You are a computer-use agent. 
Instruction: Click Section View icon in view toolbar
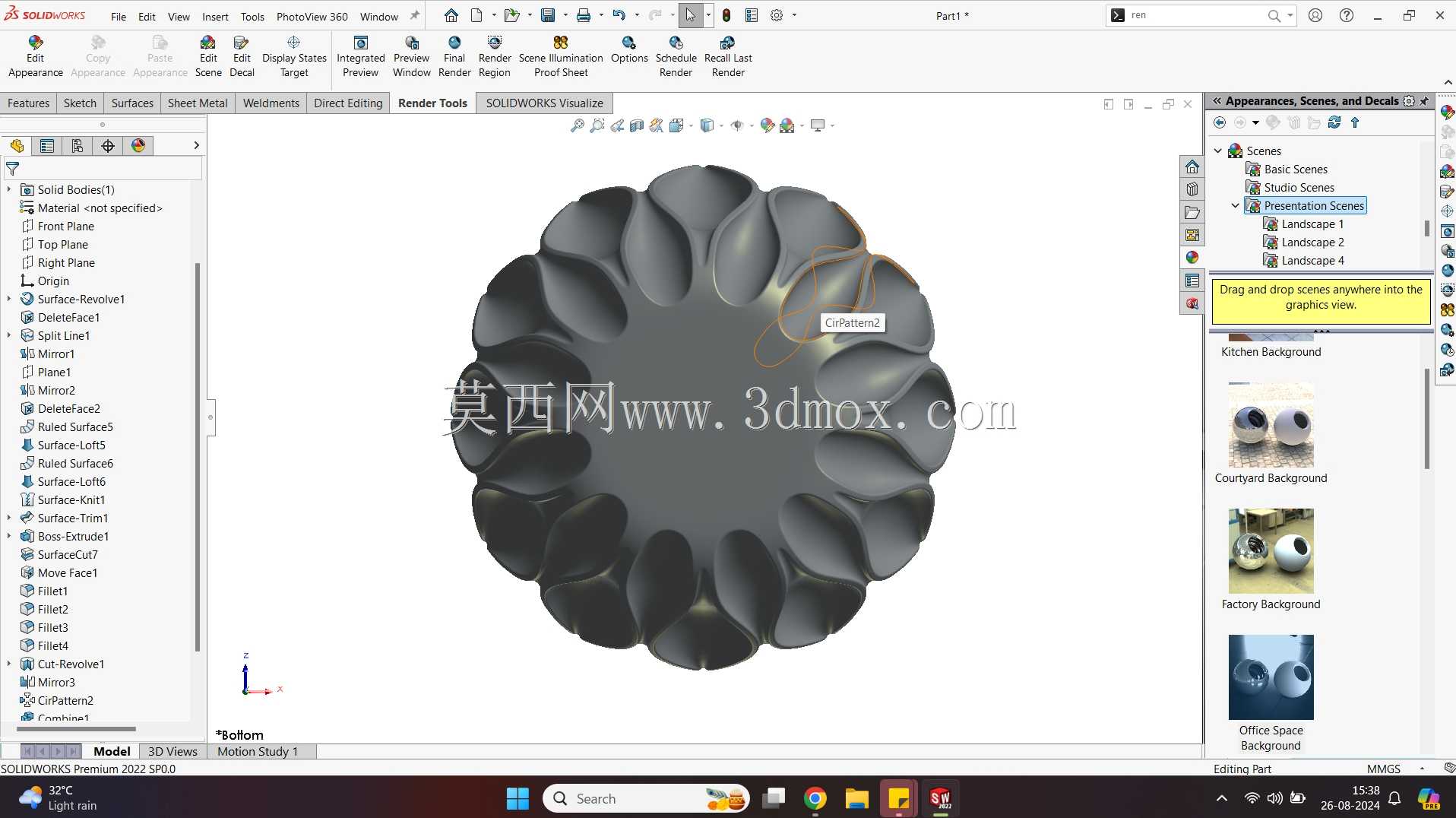[x=637, y=125]
